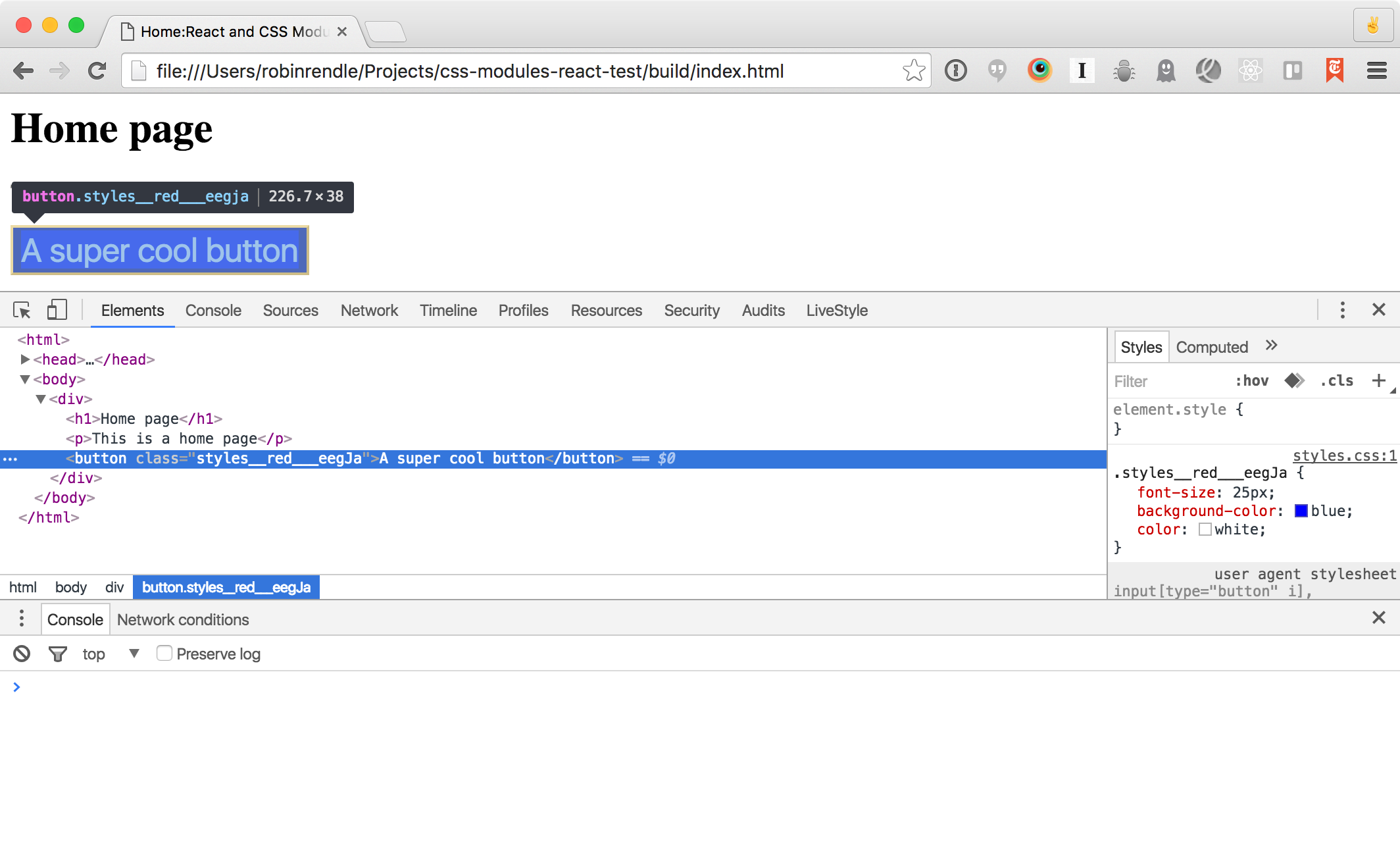The image size is (1400, 853).
Task: Reload the page with refresh icon
Action: point(97,70)
